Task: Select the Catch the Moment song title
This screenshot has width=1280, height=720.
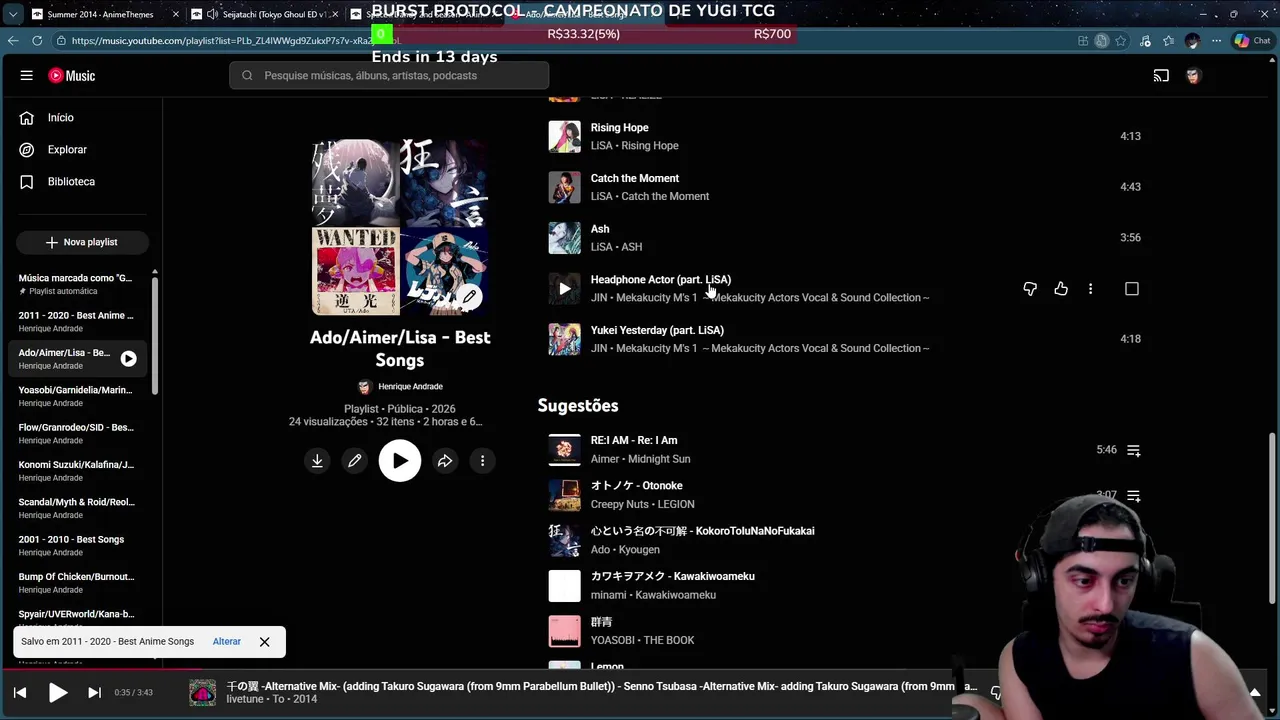Action: coord(634,179)
